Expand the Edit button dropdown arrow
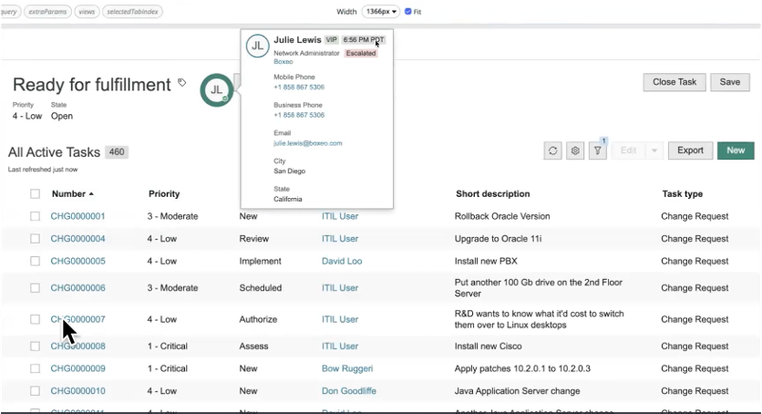Viewport: 762px width, 414px height. coord(655,151)
